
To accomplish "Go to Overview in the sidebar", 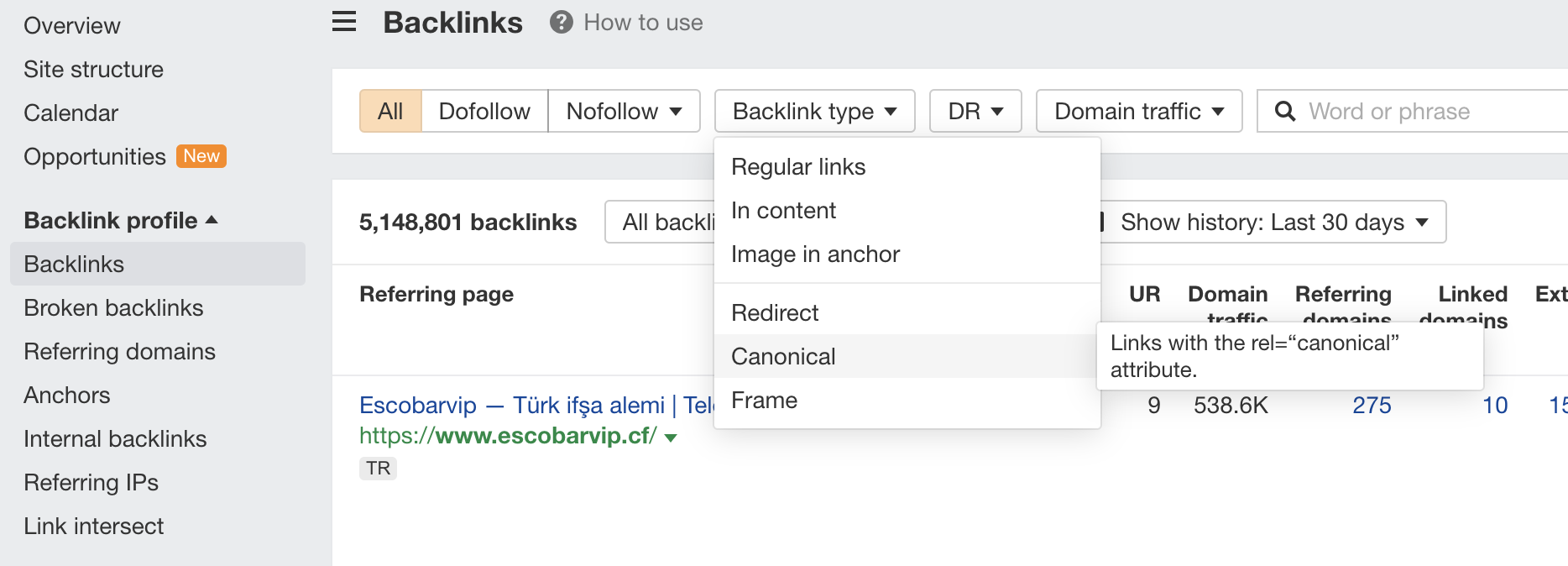I will coord(72,25).
